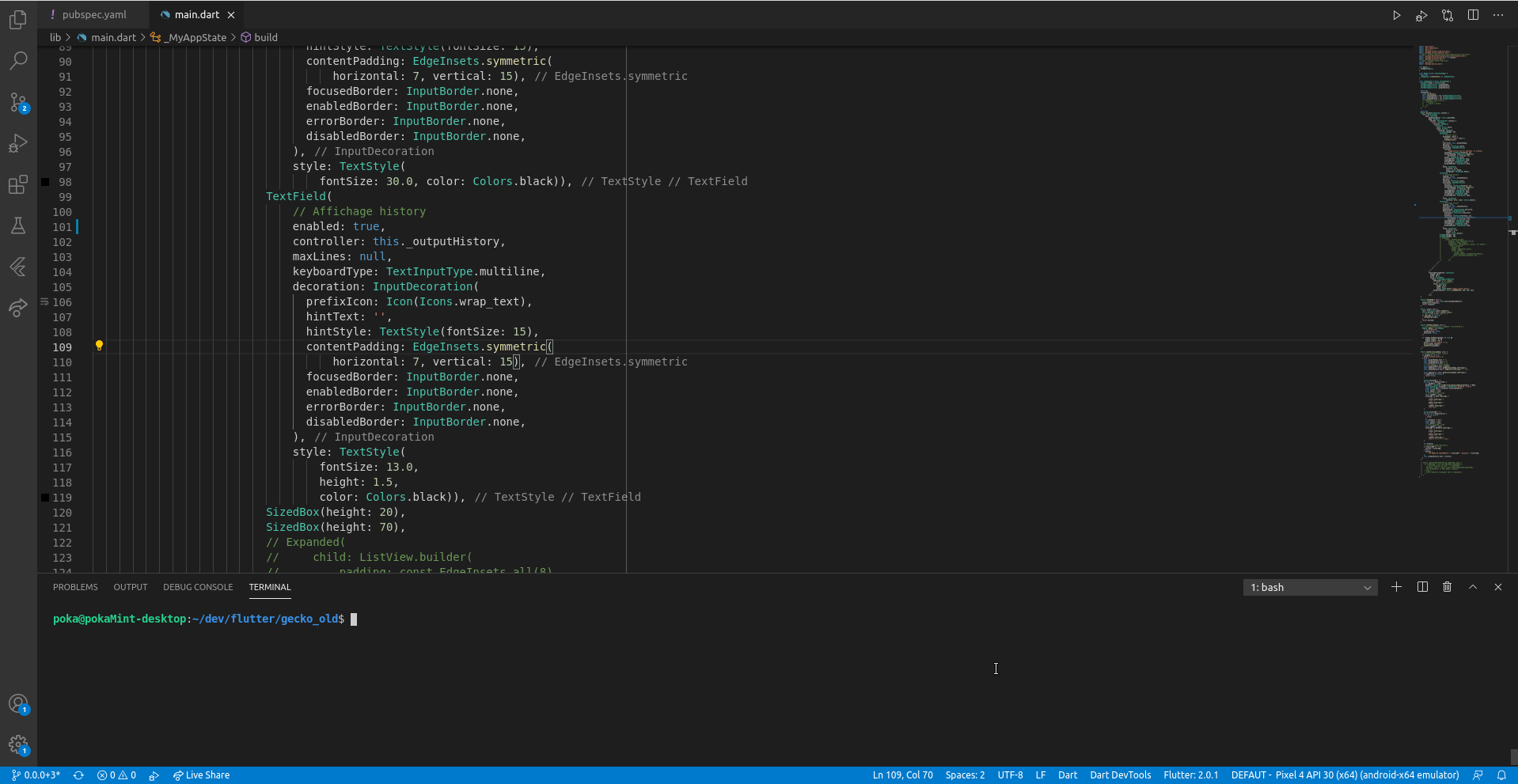Start Live Share from status bar
This screenshot has width=1518, height=784.
[202, 775]
